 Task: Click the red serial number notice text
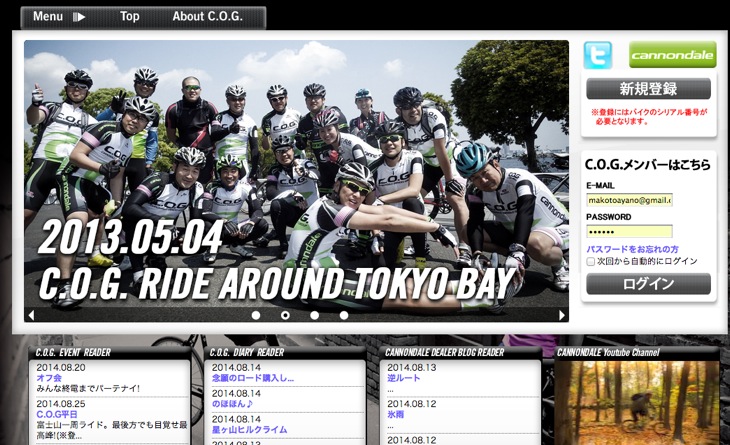point(649,117)
